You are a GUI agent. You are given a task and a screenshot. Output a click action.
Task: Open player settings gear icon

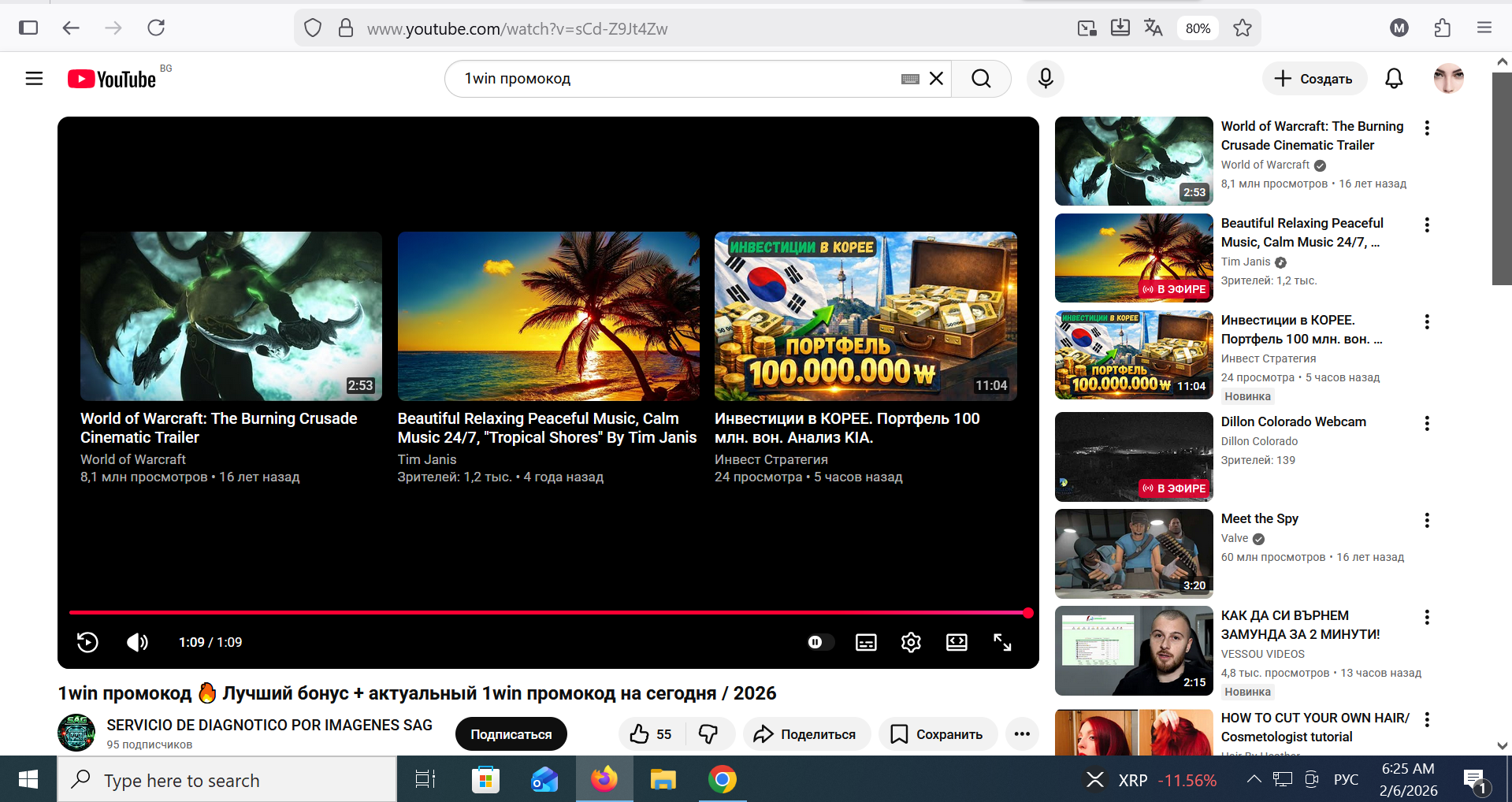(x=911, y=642)
